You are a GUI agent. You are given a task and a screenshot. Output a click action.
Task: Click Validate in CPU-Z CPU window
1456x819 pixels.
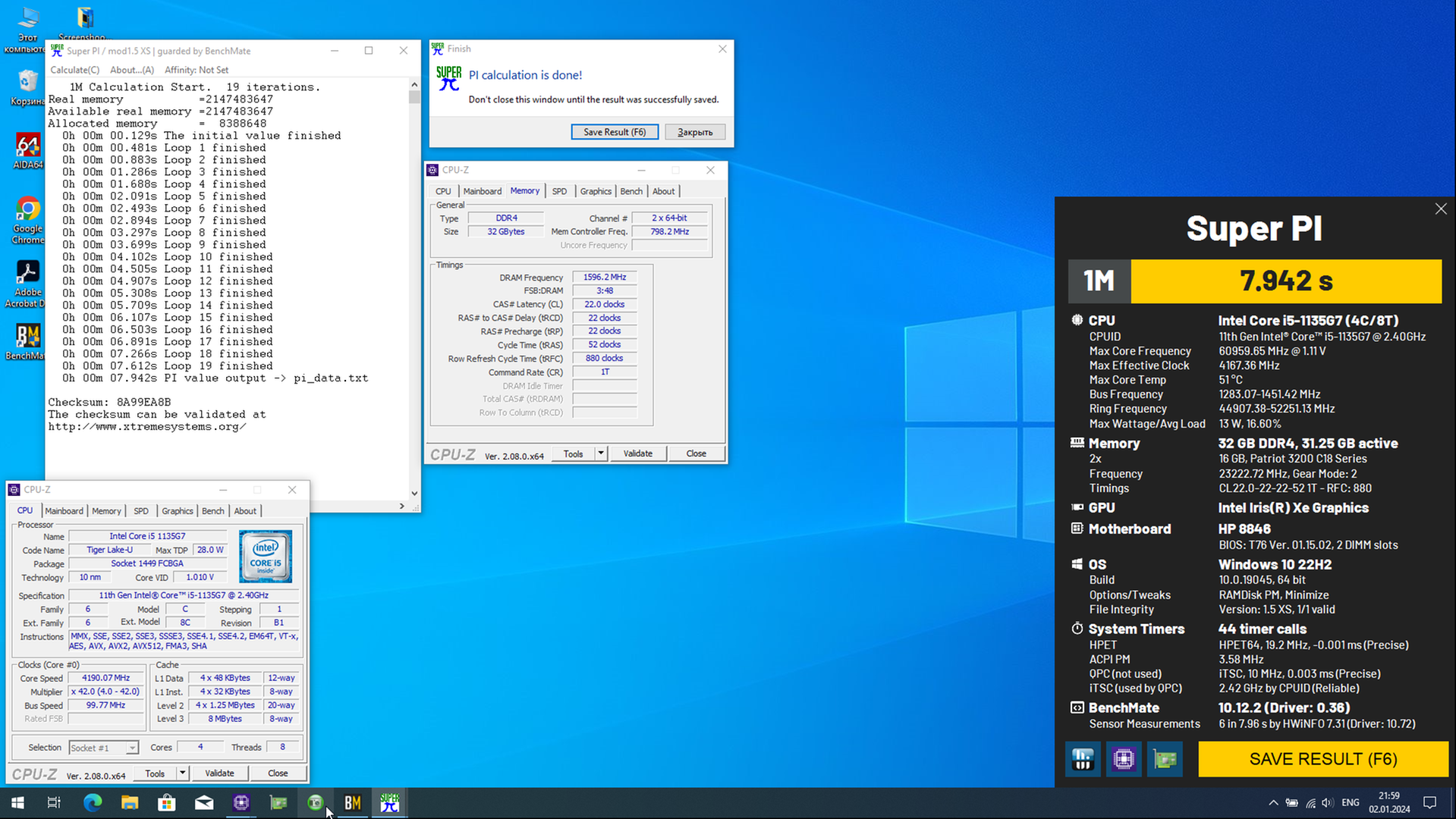[x=219, y=773]
